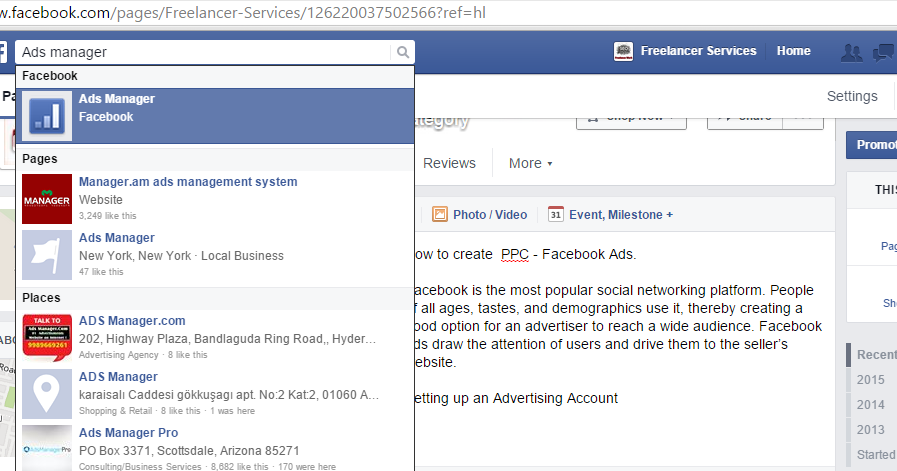The width and height of the screenshot is (897, 471).
Task: Click the Photo / Video icon
Action: (440, 214)
